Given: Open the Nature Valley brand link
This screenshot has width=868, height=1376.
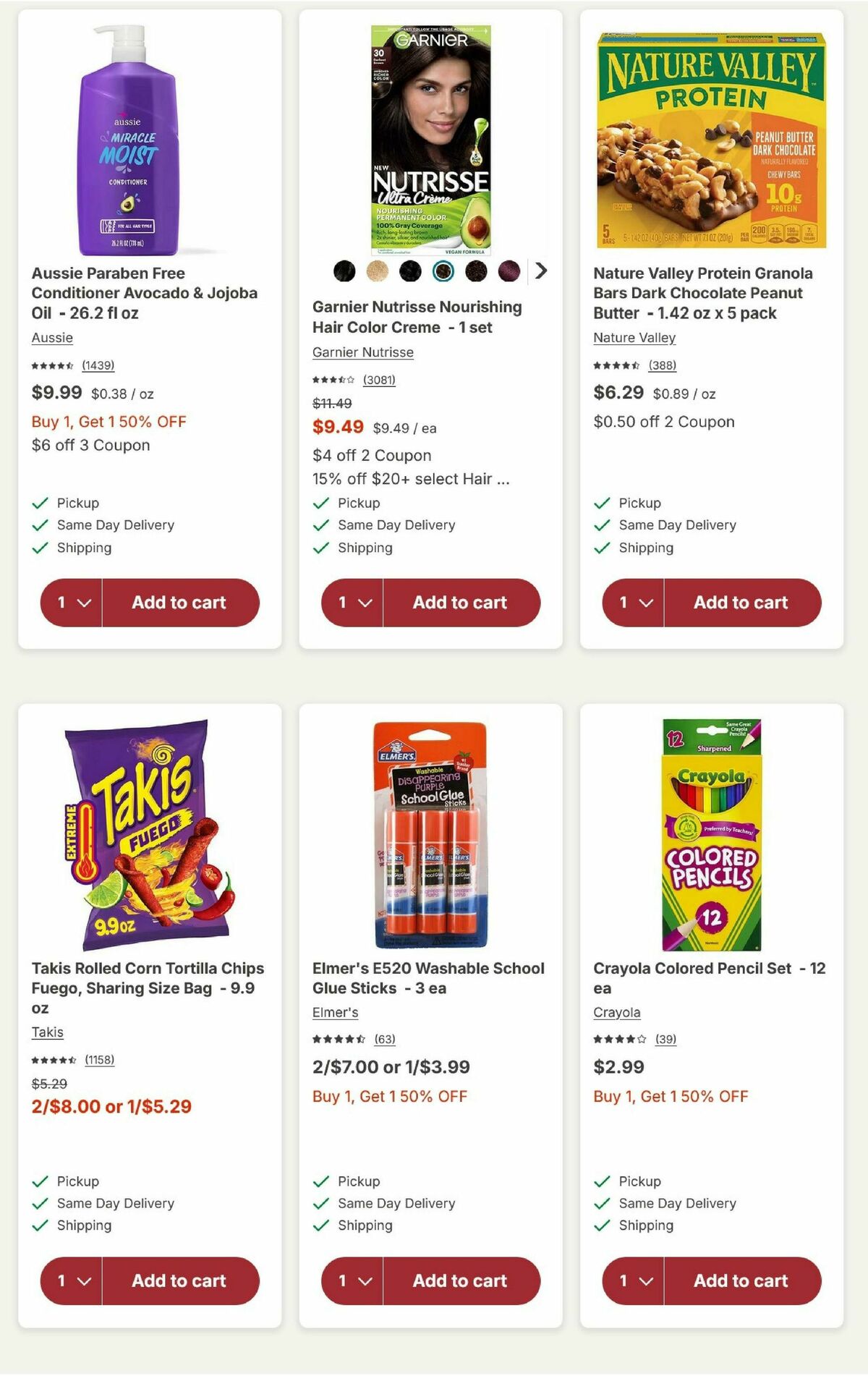Looking at the screenshot, I should 634,338.
